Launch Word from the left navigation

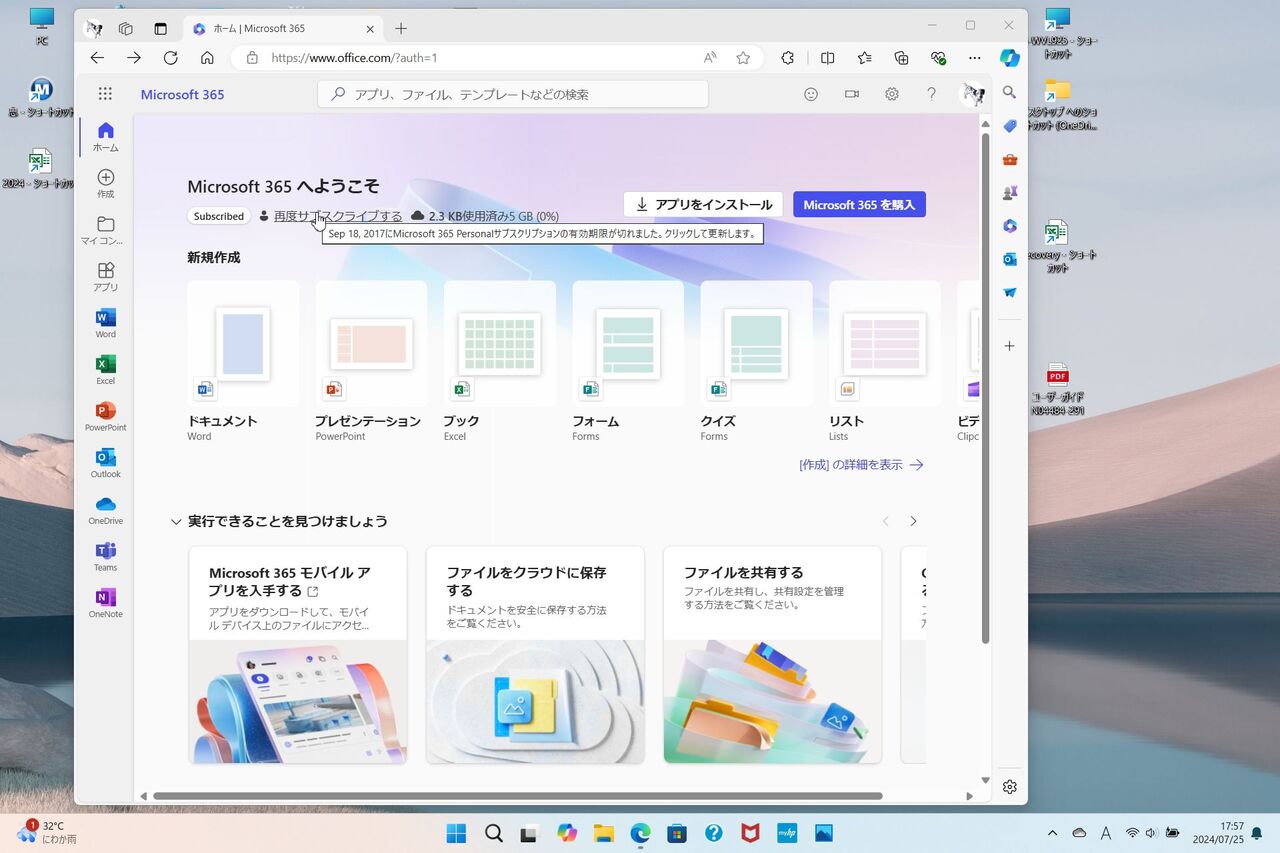coord(106,324)
